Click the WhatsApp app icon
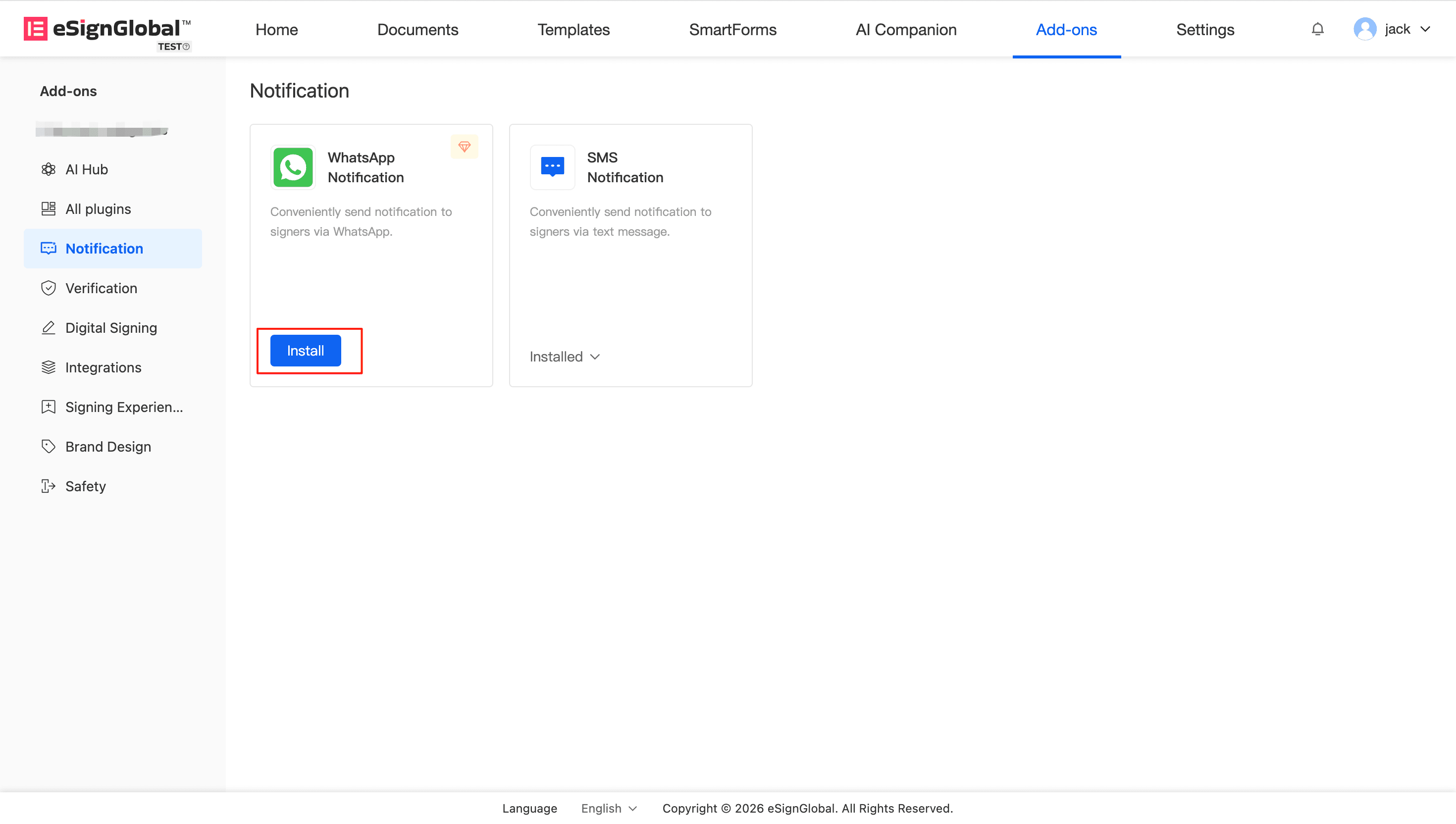 click(x=293, y=167)
